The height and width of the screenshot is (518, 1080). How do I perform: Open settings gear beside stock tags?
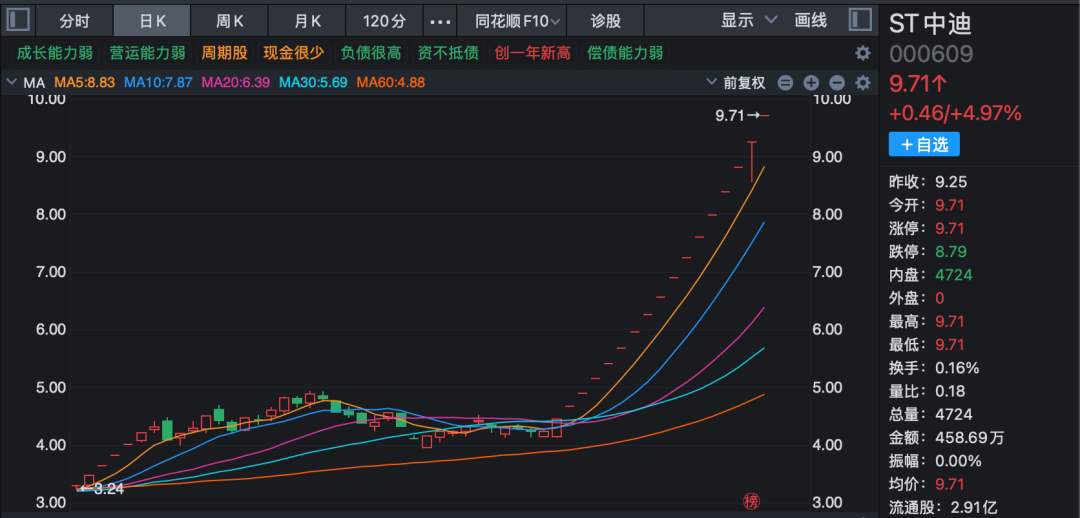pos(862,54)
